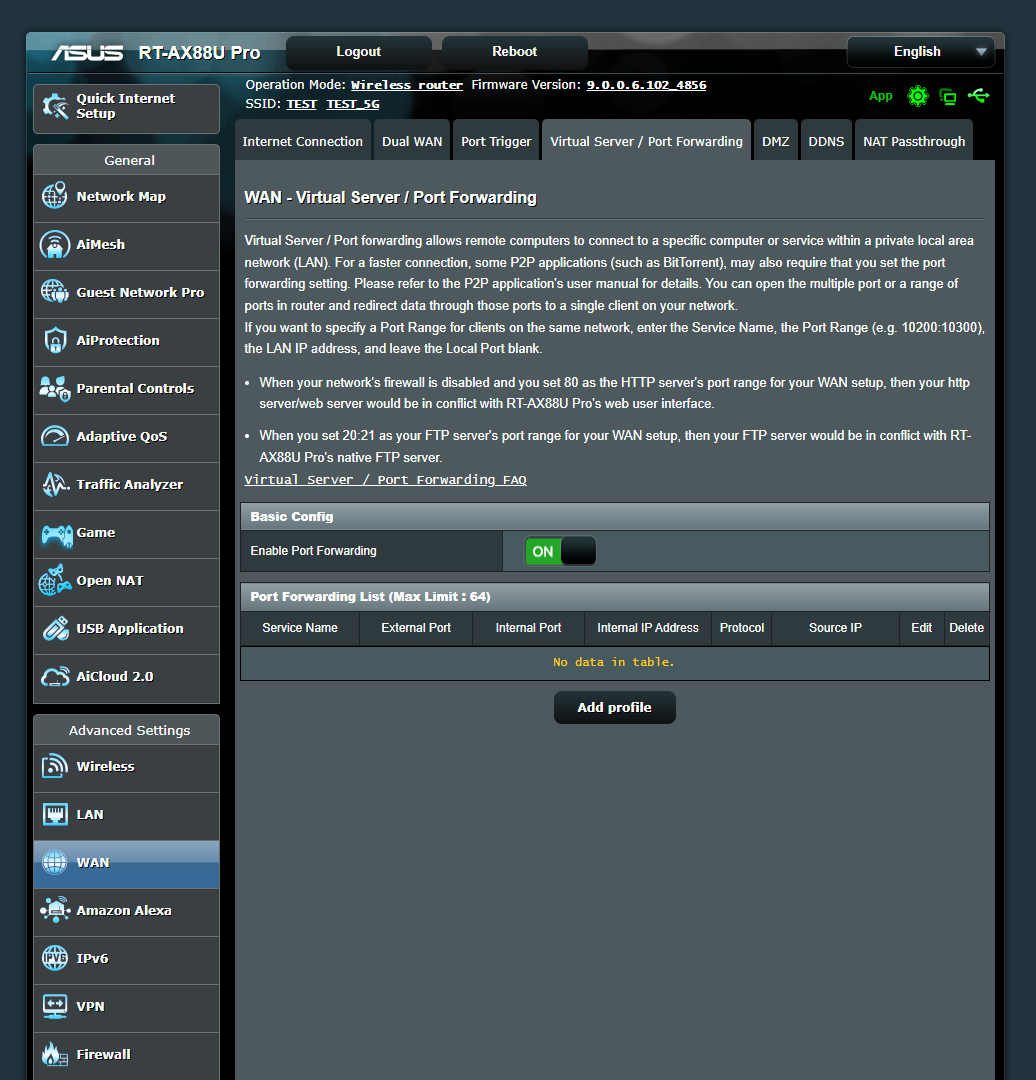The height and width of the screenshot is (1080, 1036).
Task: Click the External Port column header
Action: point(416,627)
